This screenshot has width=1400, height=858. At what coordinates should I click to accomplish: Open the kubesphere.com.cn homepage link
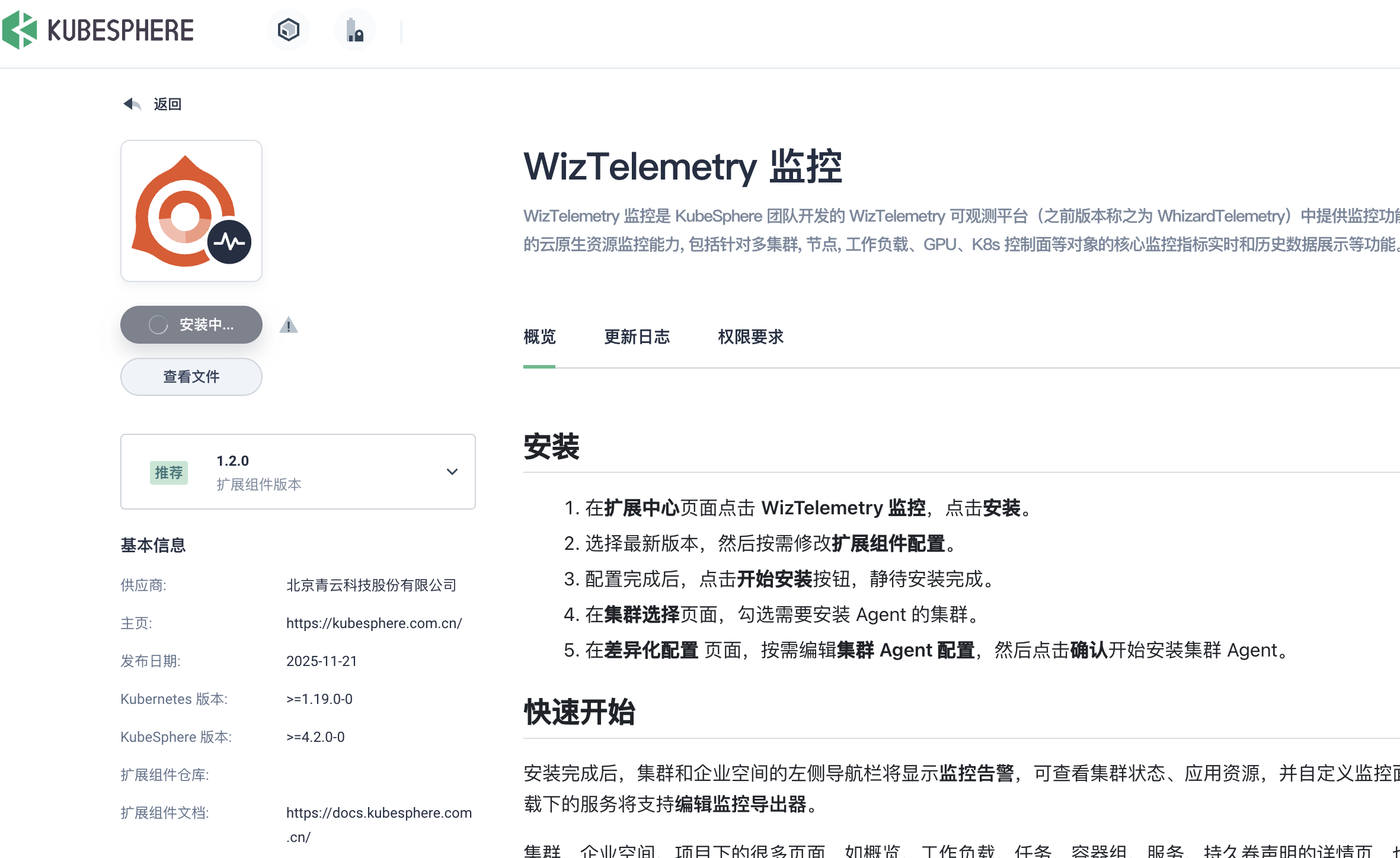[x=374, y=623]
